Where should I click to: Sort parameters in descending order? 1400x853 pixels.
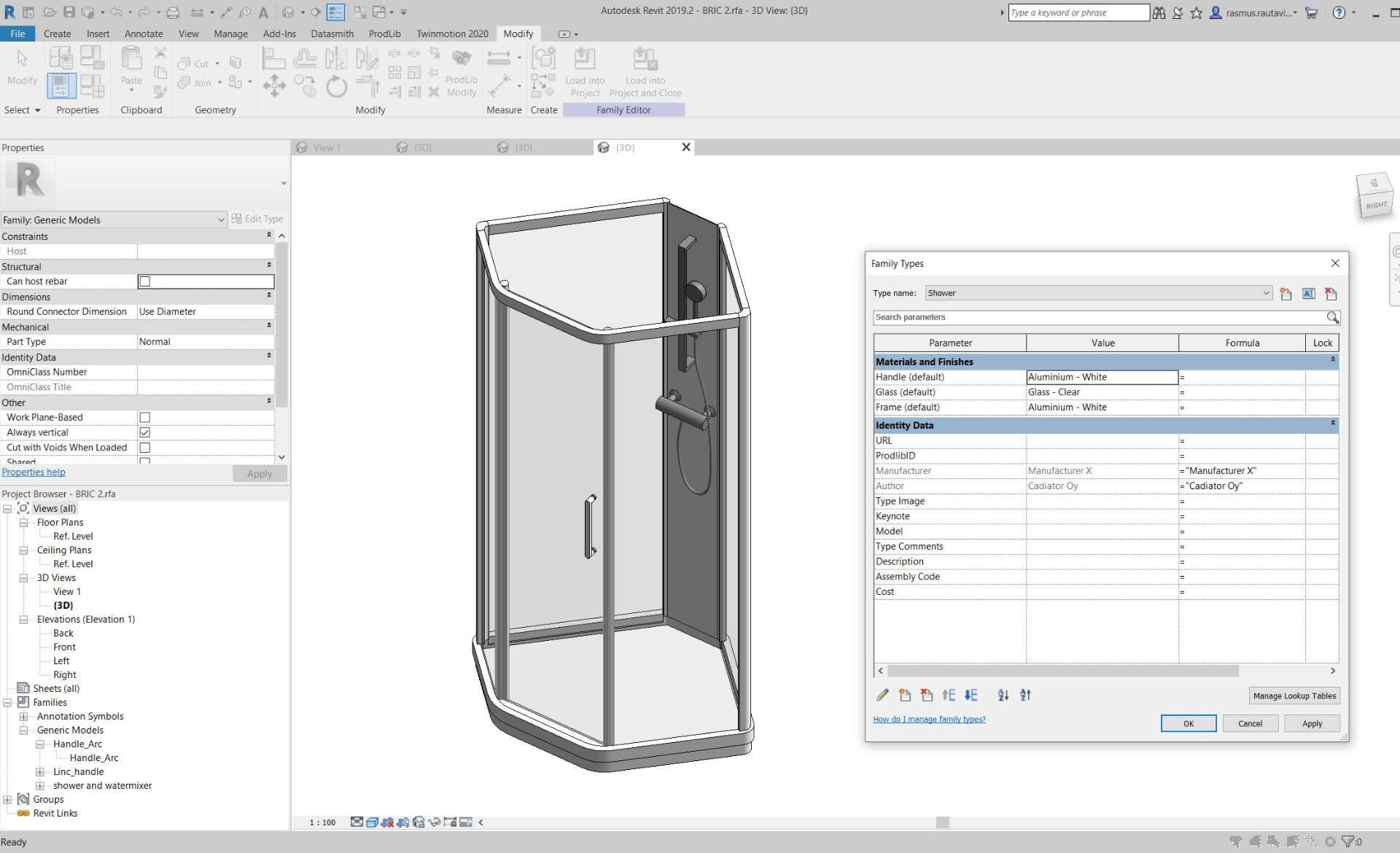point(1025,695)
